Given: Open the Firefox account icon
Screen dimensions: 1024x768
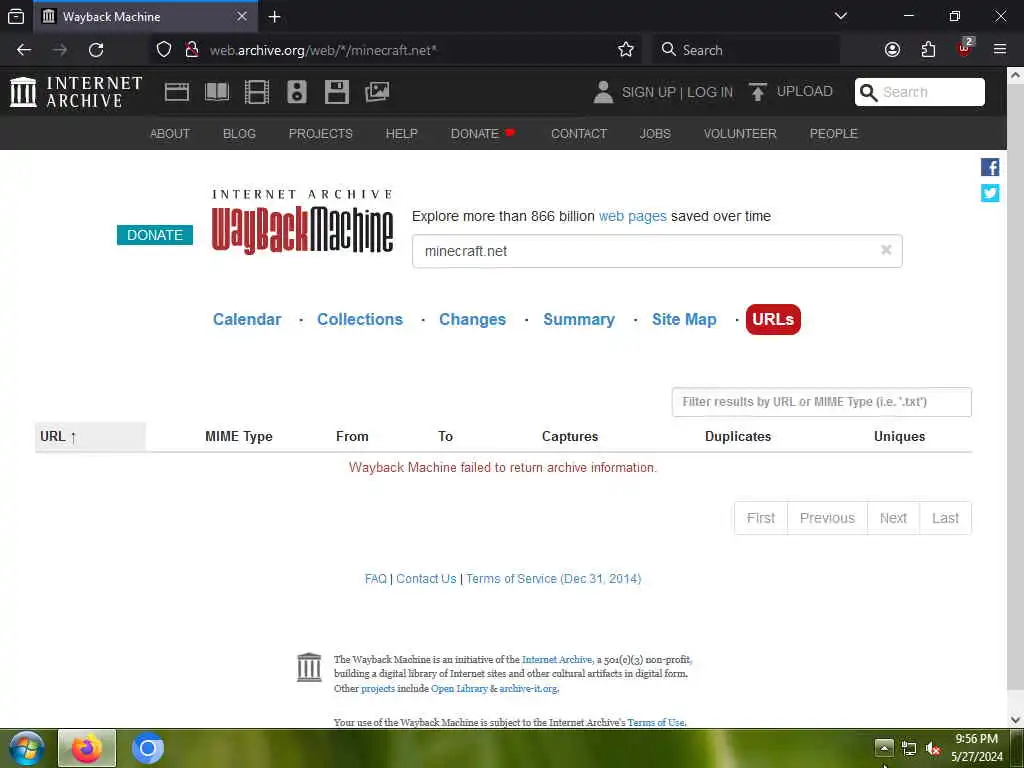Looking at the screenshot, I should tap(892, 50).
